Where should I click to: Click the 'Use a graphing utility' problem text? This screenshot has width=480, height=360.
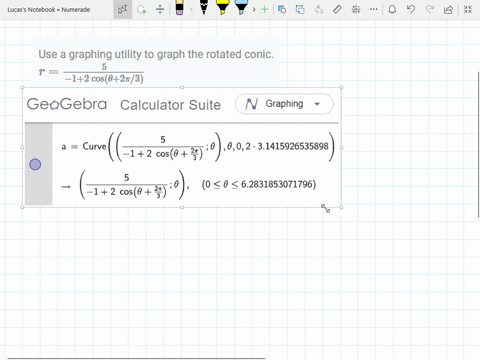tap(156, 54)
